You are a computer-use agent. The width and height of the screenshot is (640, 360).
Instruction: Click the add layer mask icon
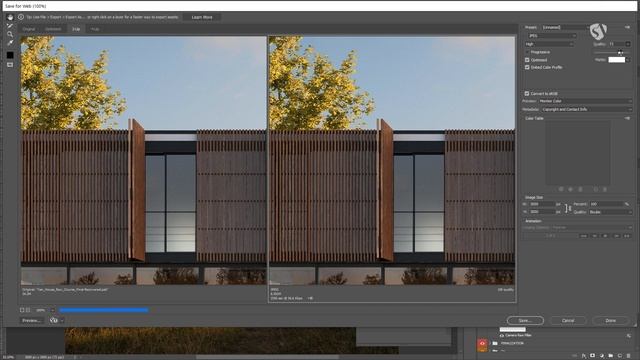[x=593, y=356]
